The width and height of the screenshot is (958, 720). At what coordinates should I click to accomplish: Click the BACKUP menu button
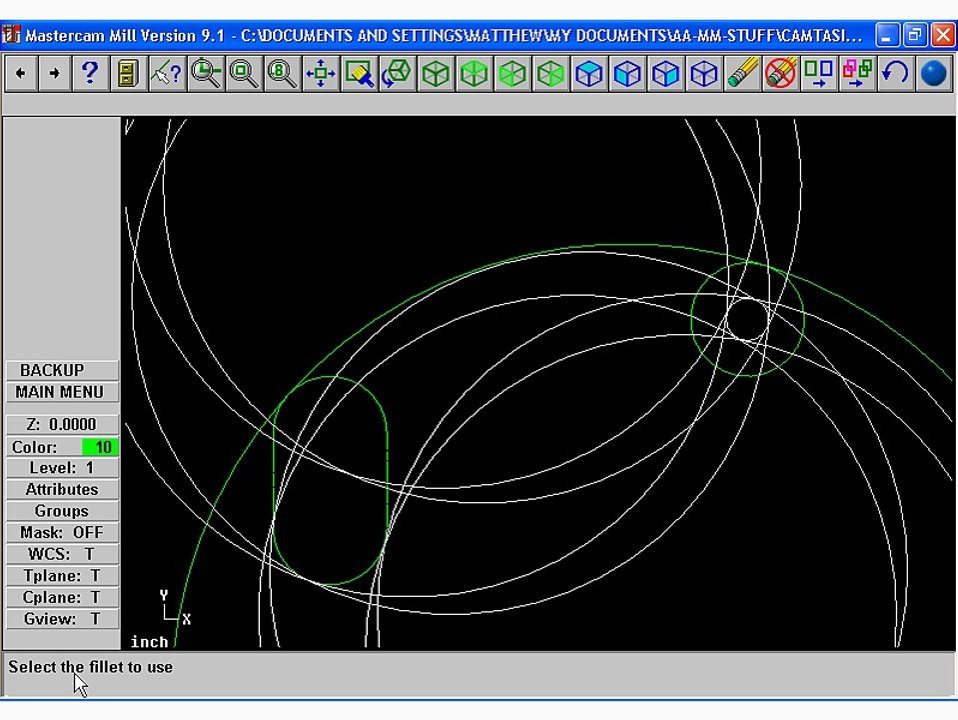click(62, 370)
